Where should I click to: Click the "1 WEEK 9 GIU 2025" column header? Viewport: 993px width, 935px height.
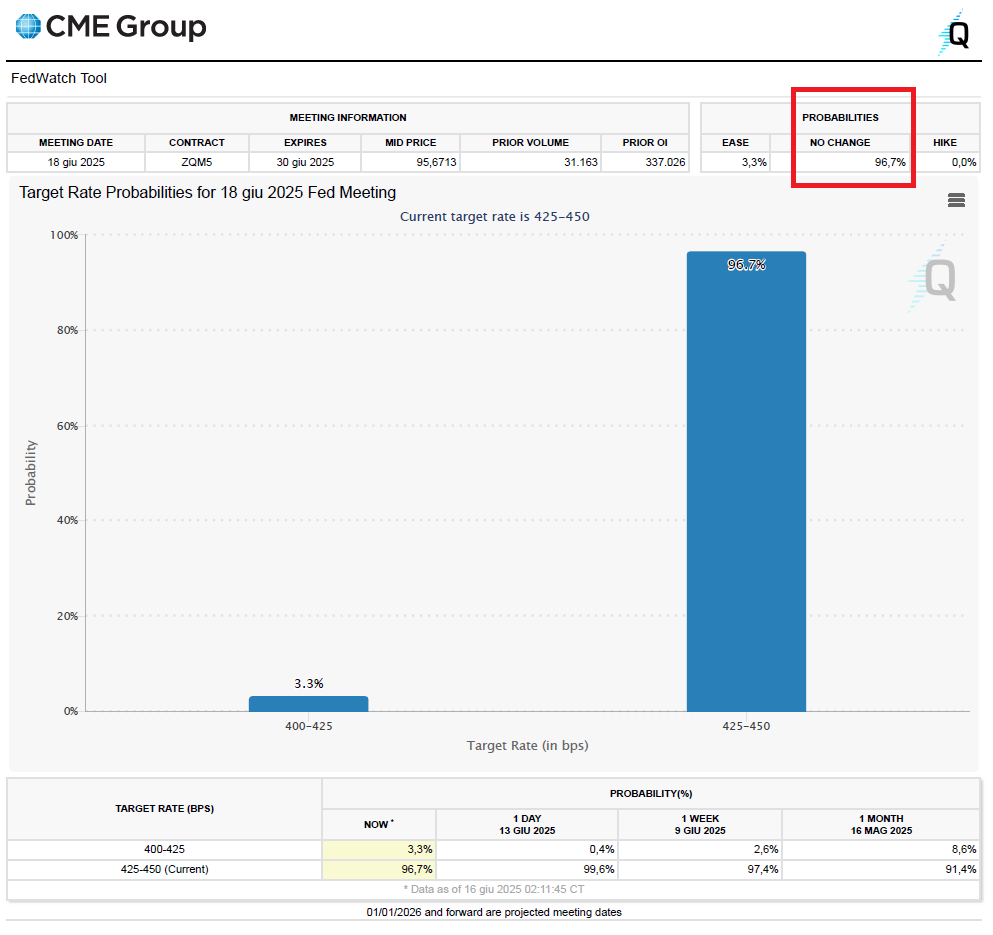click(x=700, y=824)
